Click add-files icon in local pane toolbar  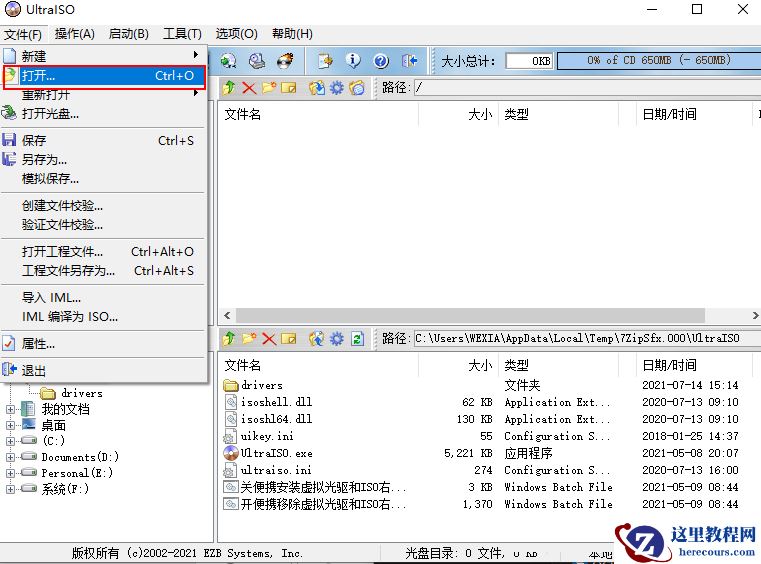(317, 338)
